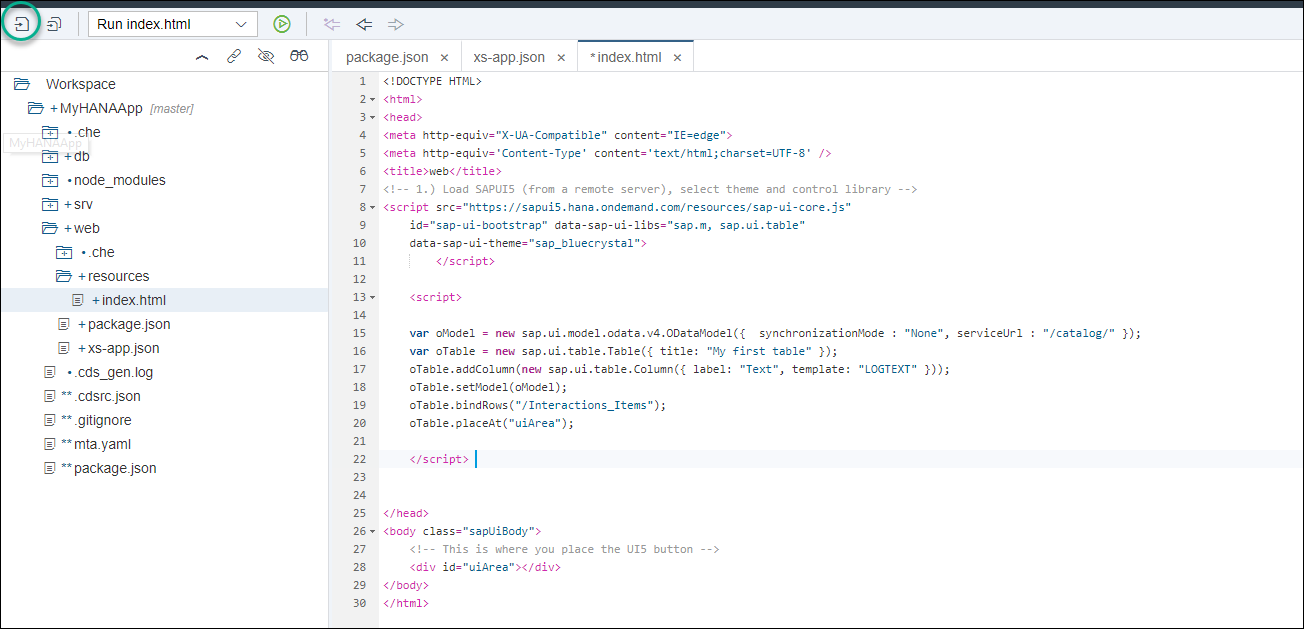Image resolution: width=1304 pixels, height=629 pixels.
Task: Run the app with green play button
Action: tap(282, 23)
